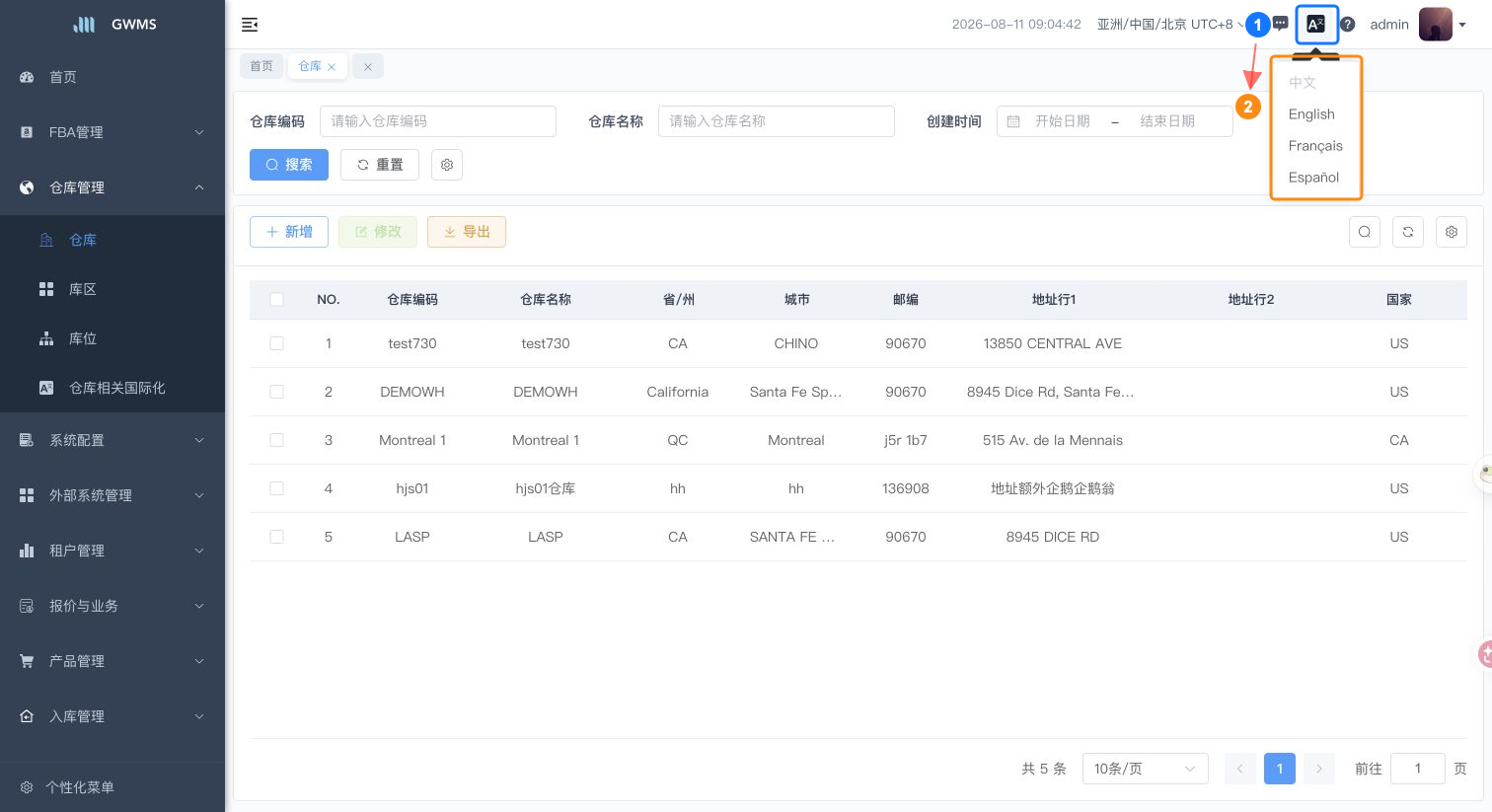Viewport: 1492px width, 812px height.
Task: Refresh the table with the reload icon
Action: click(1408, 232)
